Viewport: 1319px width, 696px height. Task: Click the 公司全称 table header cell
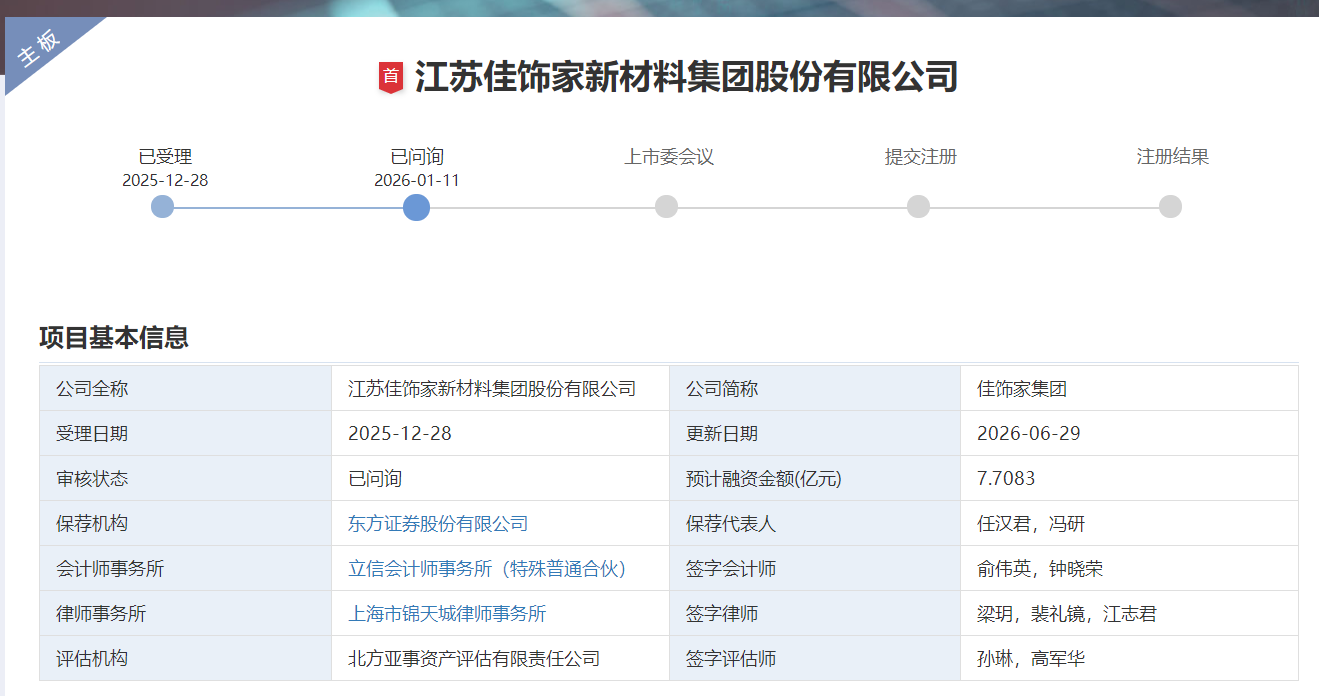[x=186, y=389]
